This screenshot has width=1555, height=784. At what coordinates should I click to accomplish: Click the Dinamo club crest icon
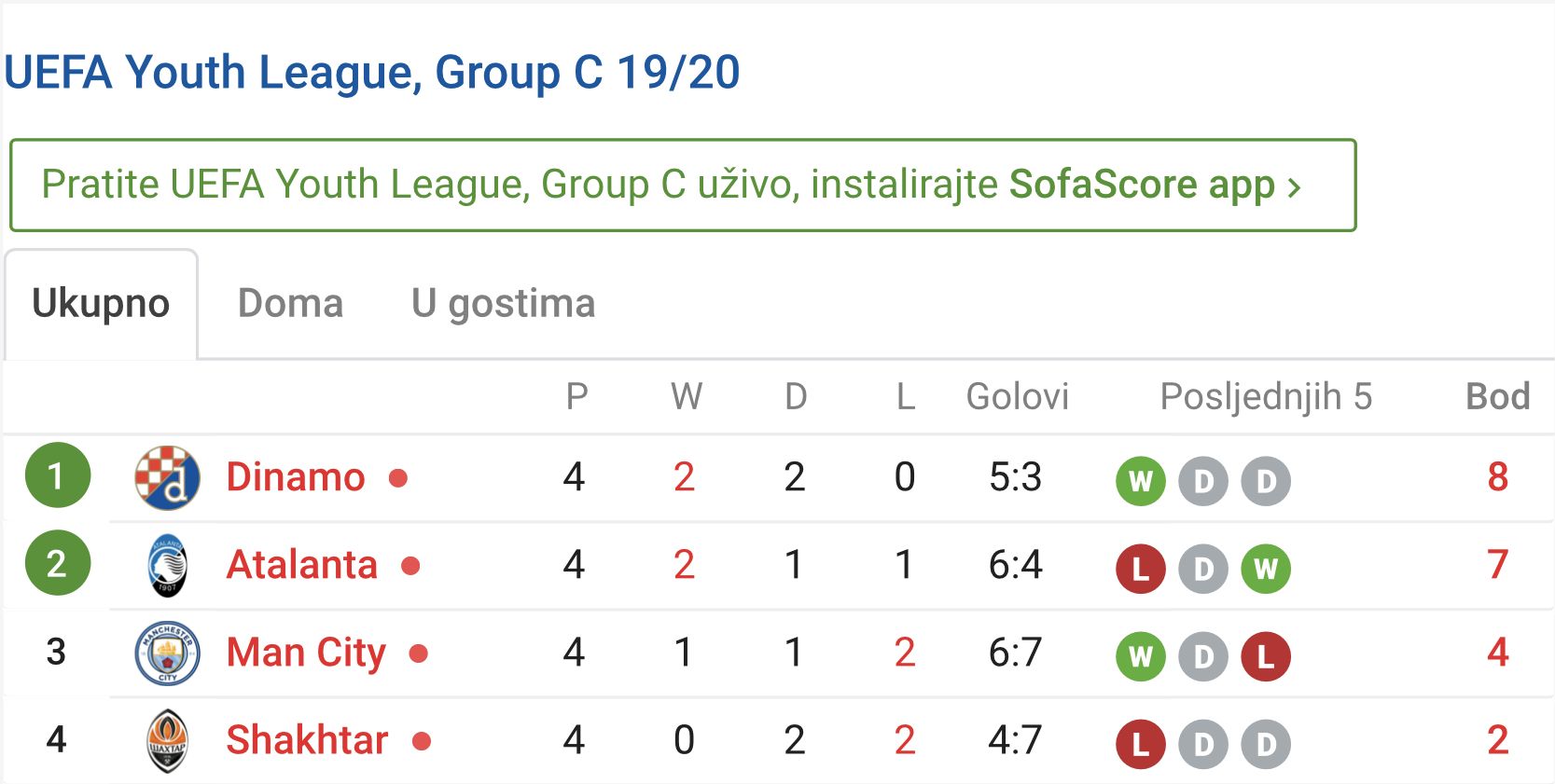[168, 477]
